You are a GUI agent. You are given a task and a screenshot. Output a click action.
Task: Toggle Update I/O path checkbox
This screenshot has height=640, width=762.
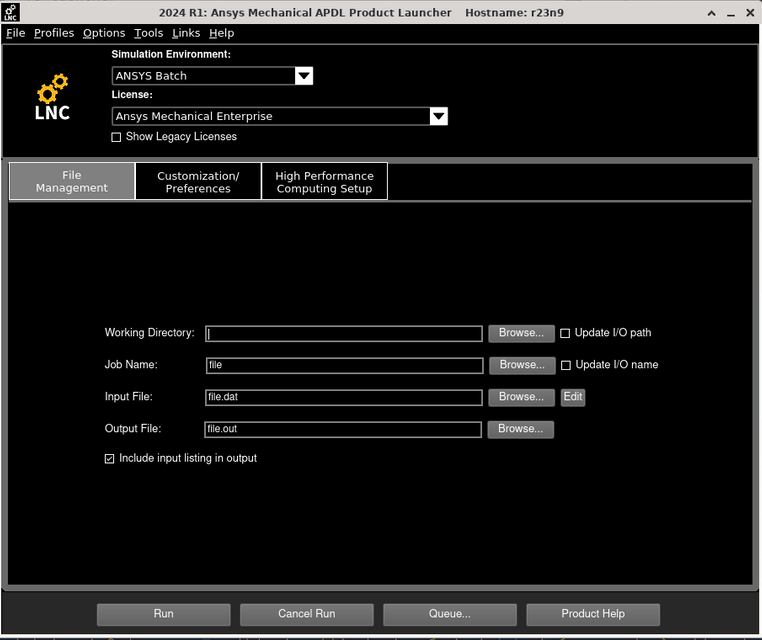coord(565,333)
